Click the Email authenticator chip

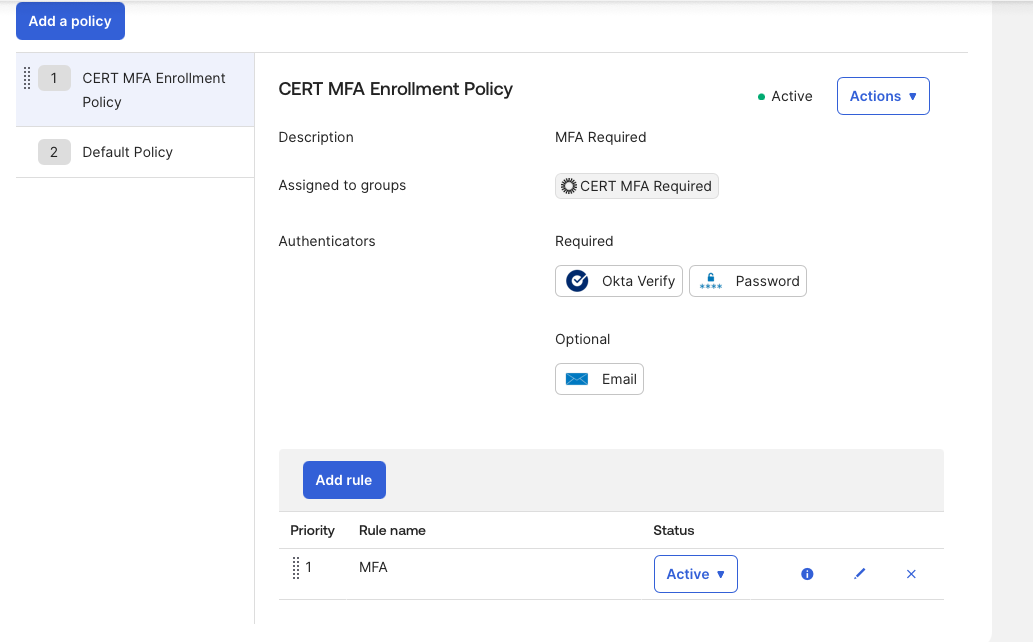[x=600, y=379]
